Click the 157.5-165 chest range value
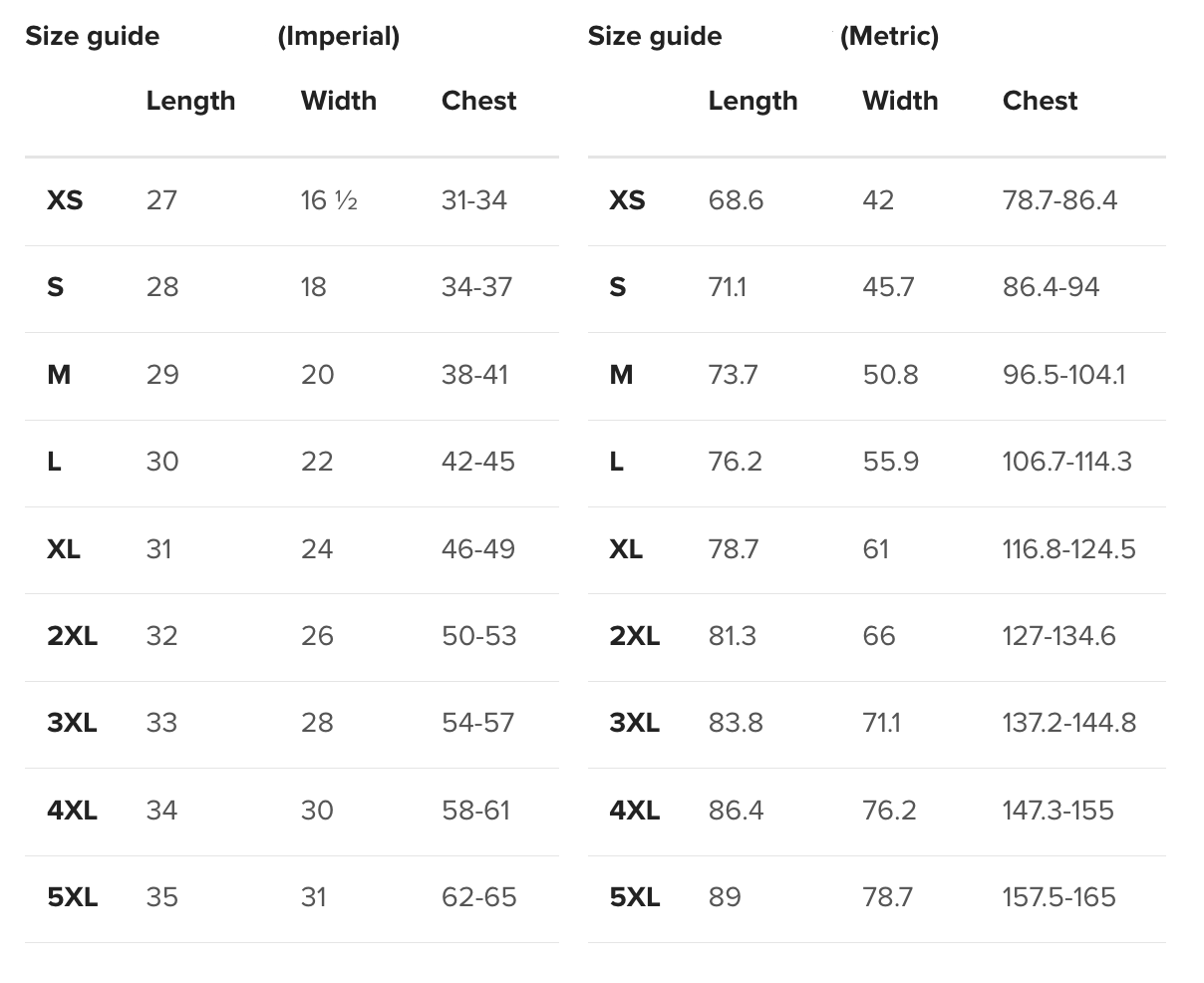The image size is (1204, 983). [1058, 897]
